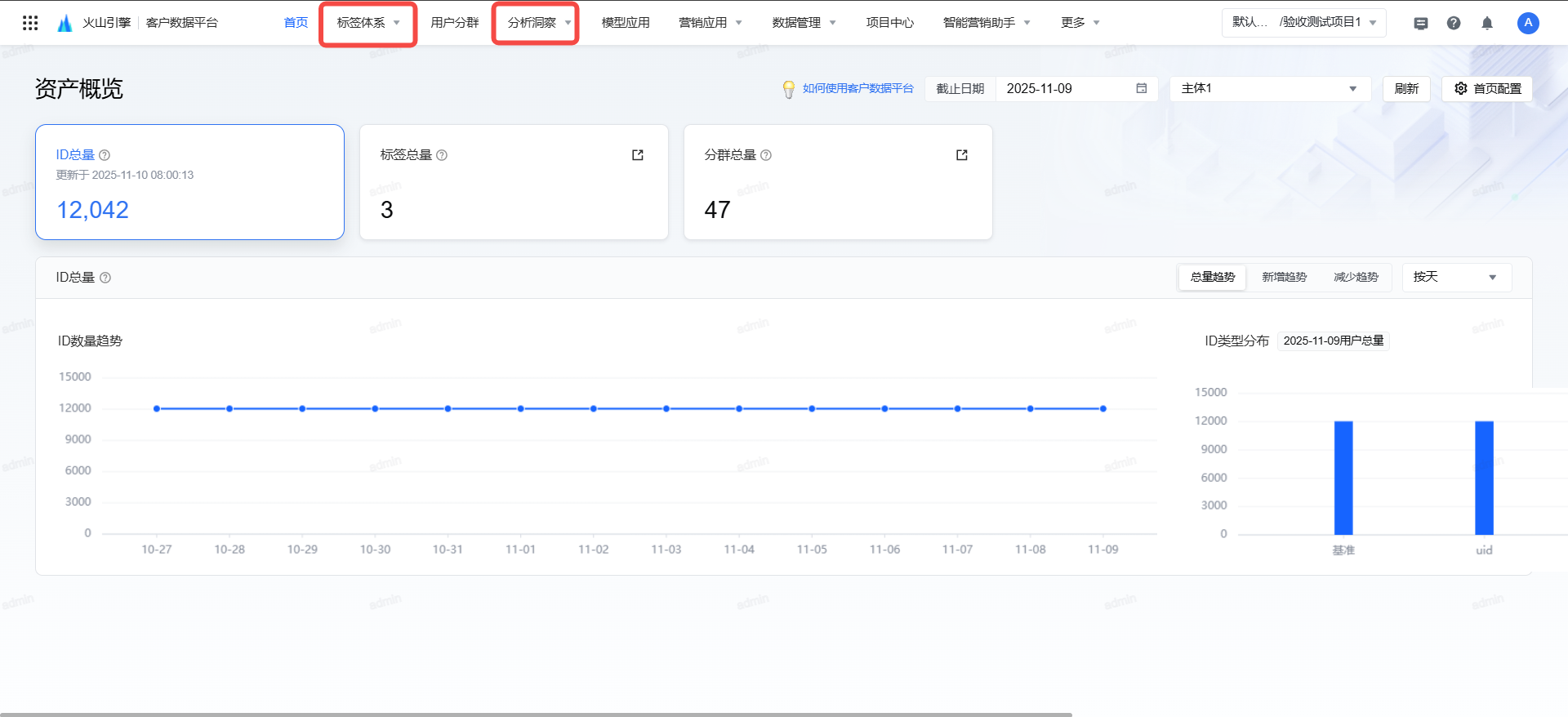Switch chart to 减少趋势

click(1356, 277)
